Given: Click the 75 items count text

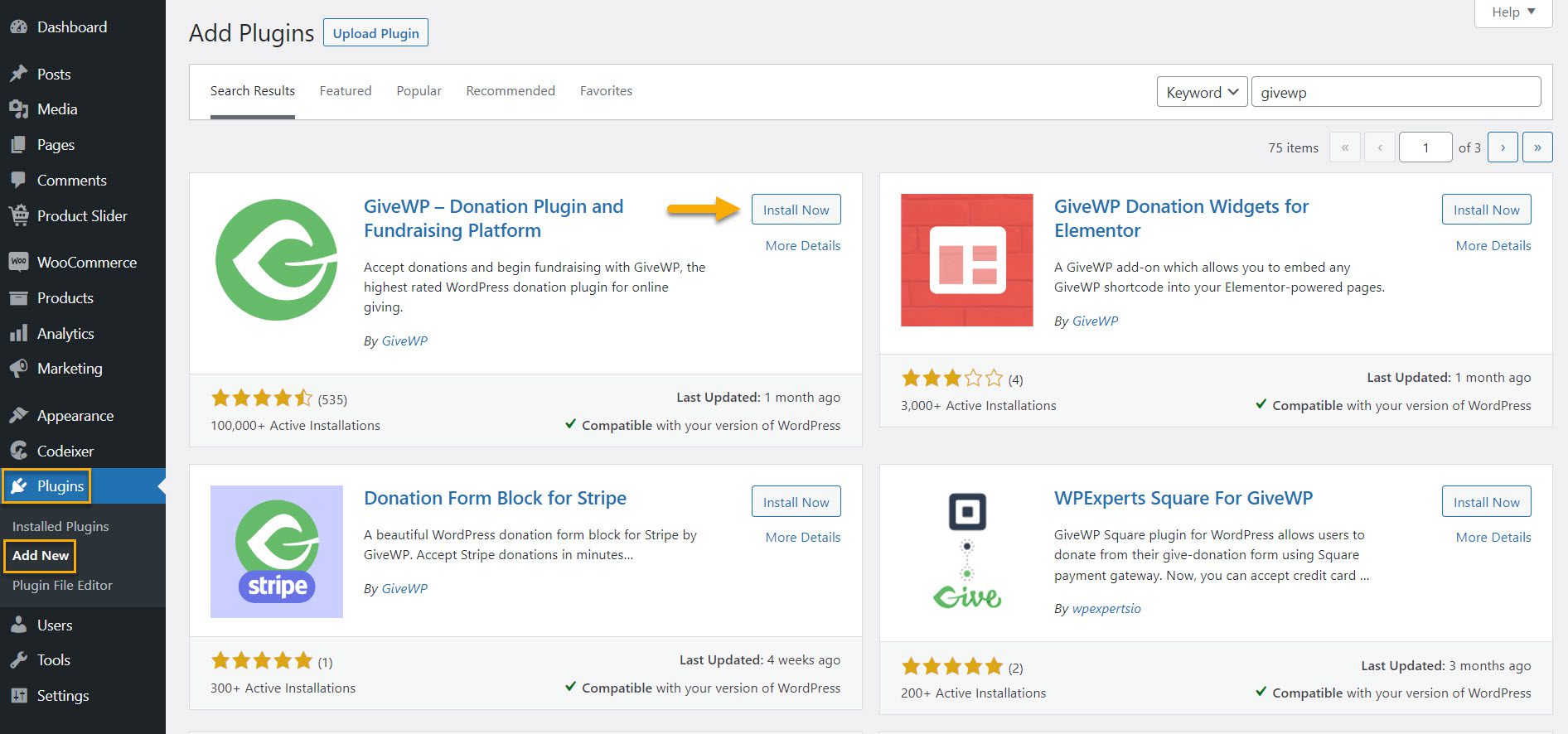Looking at the screenshot, I should pyautogui.click(x=1293, y=148).
